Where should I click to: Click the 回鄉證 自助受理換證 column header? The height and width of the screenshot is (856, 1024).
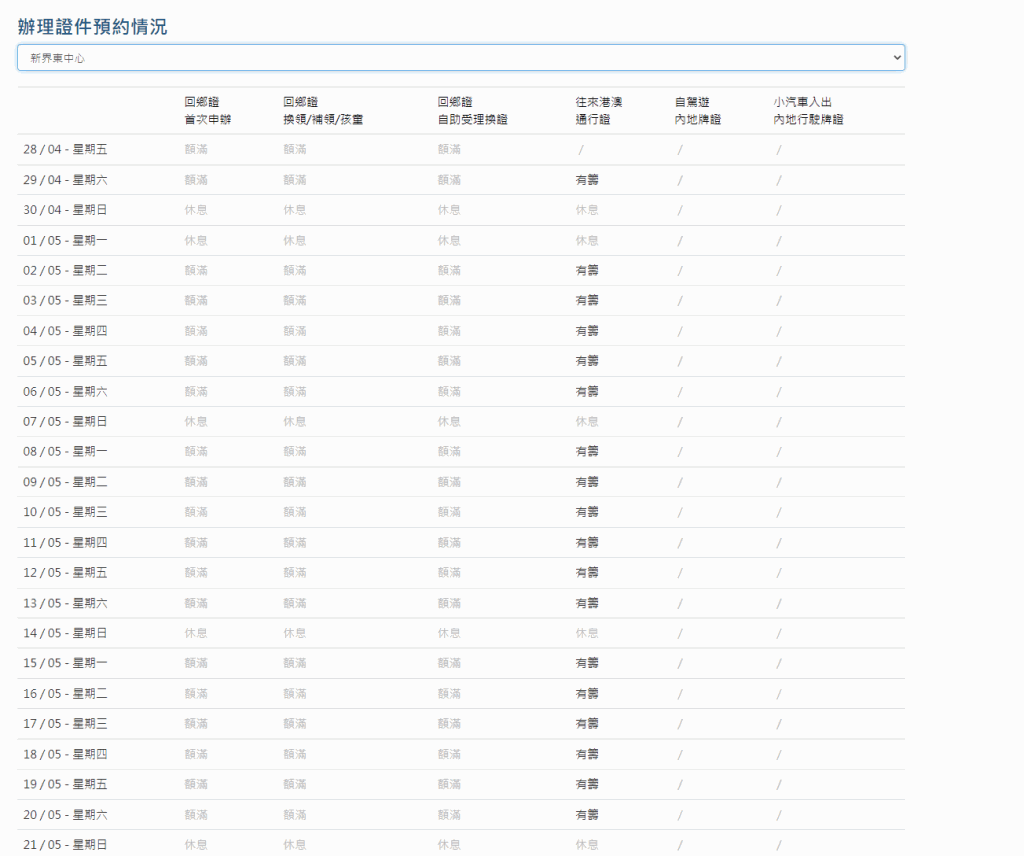tap(472, 111)
